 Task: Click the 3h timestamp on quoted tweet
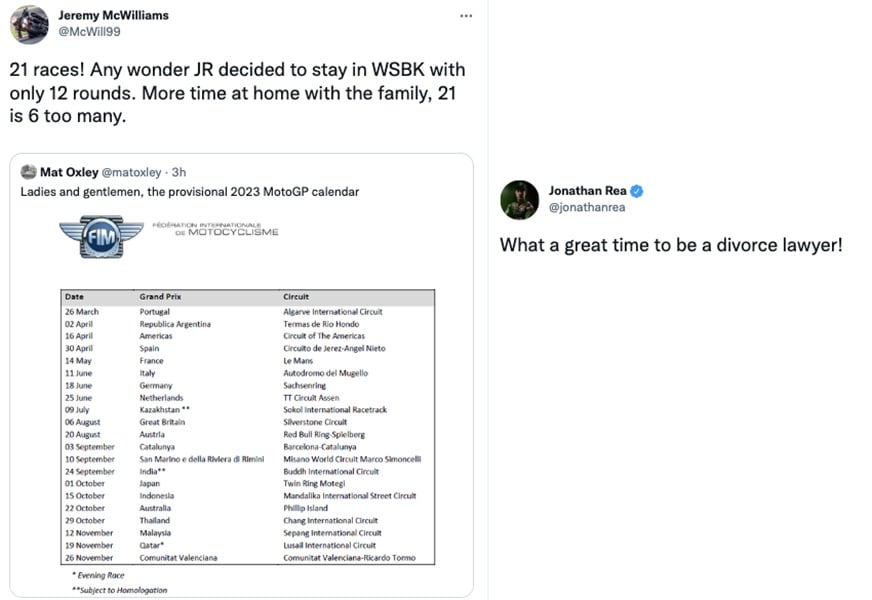pos(179,172)
